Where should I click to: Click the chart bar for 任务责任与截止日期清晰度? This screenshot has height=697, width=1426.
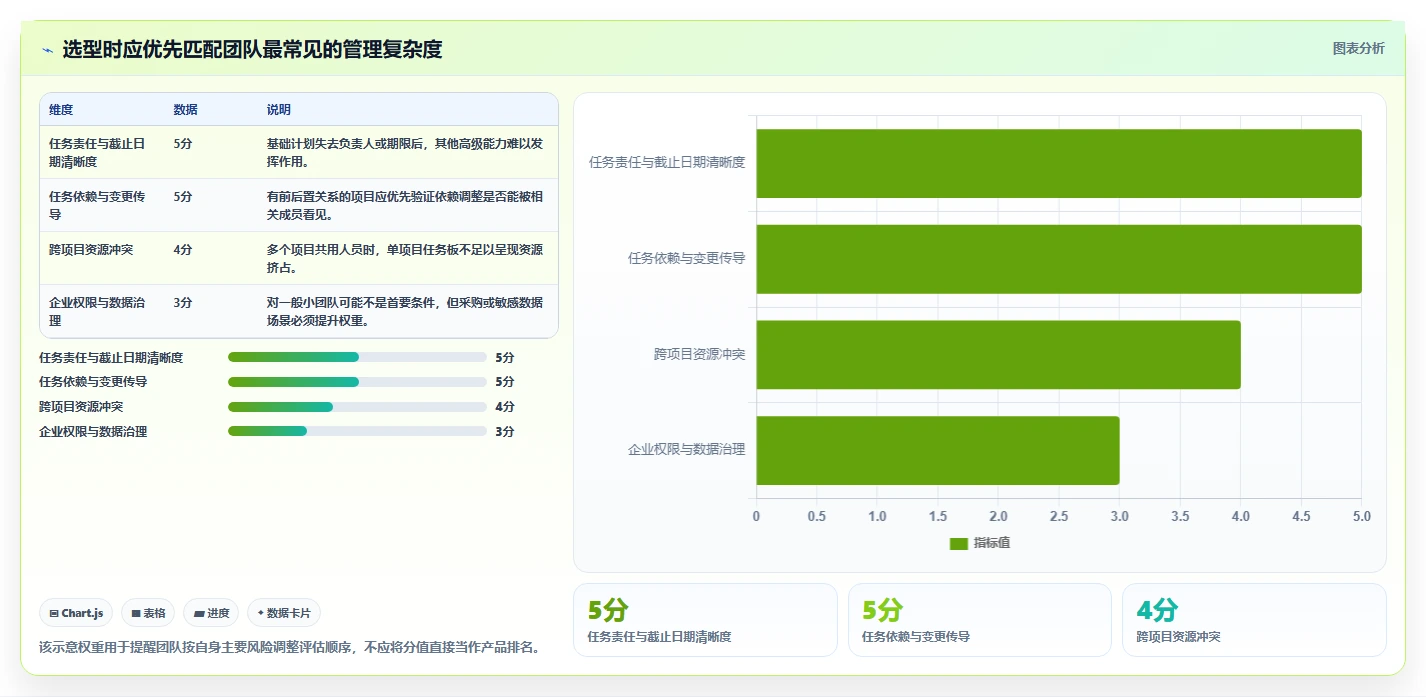point(1059,163)
